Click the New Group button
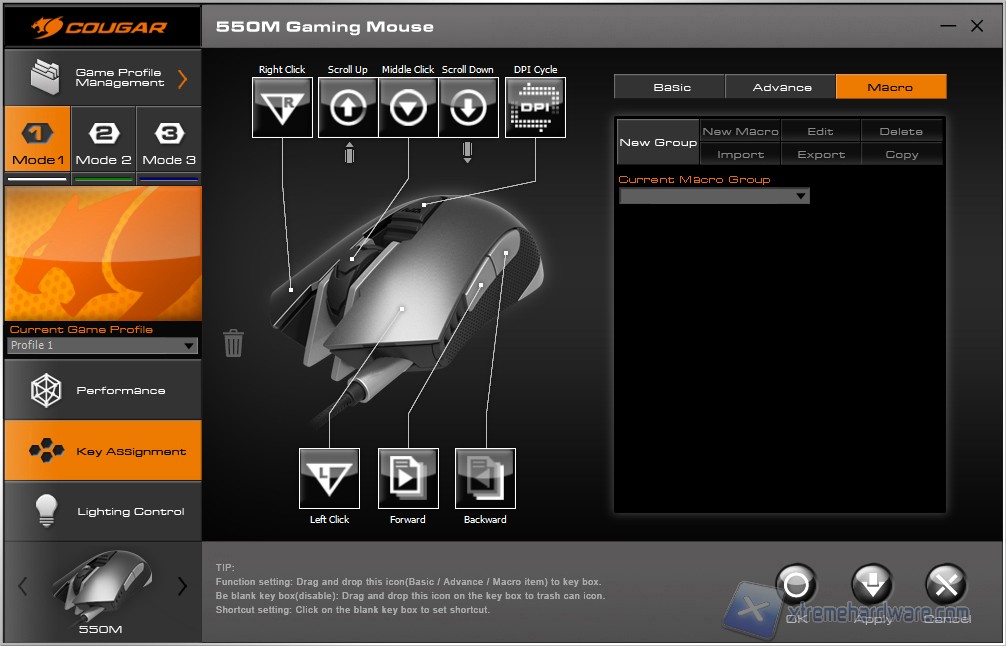 658,142
